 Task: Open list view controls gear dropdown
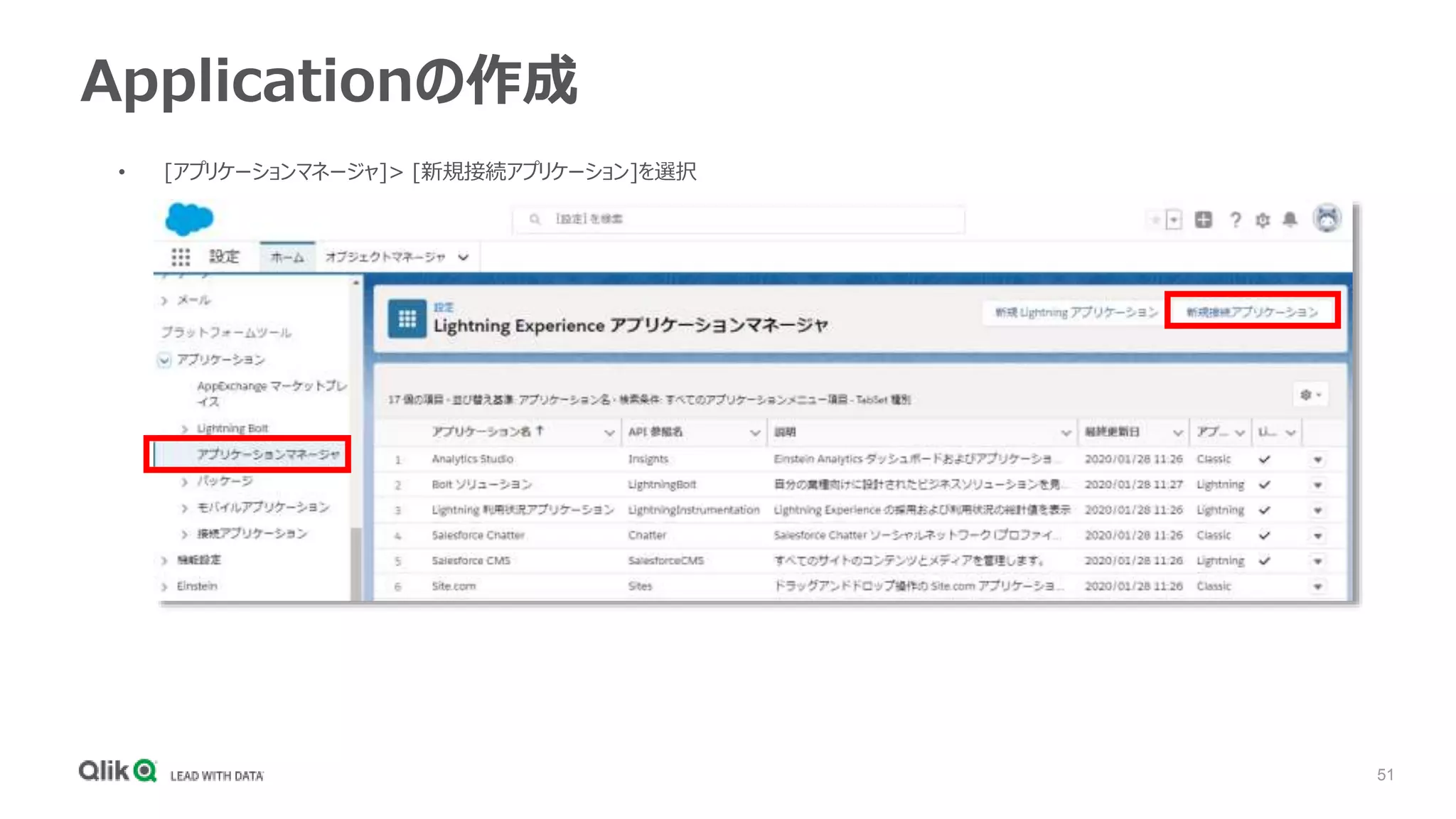click(x=1310, y=395)
